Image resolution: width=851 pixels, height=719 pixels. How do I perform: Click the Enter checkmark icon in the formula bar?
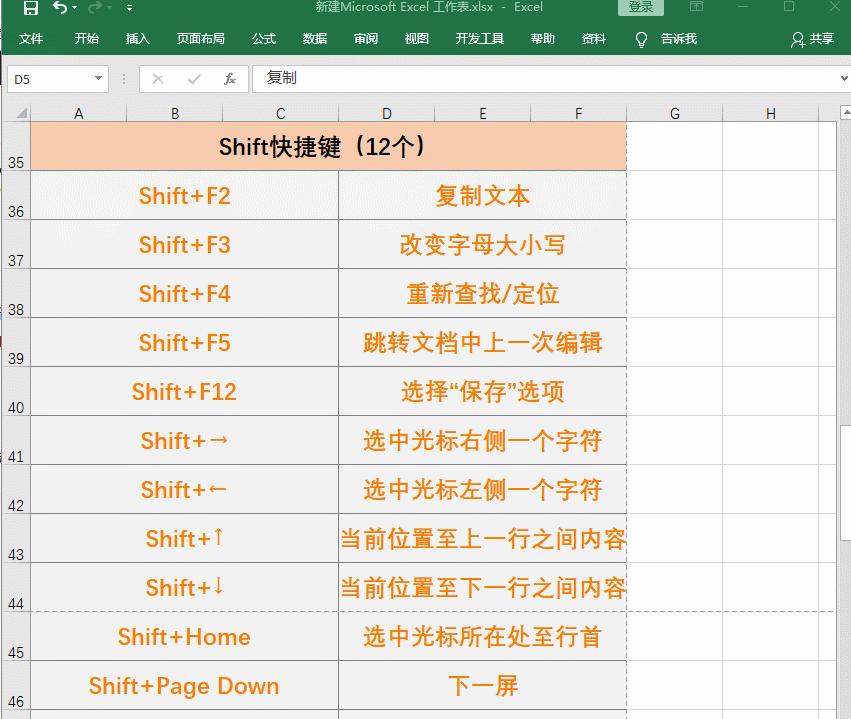click(x=192, y=78)
